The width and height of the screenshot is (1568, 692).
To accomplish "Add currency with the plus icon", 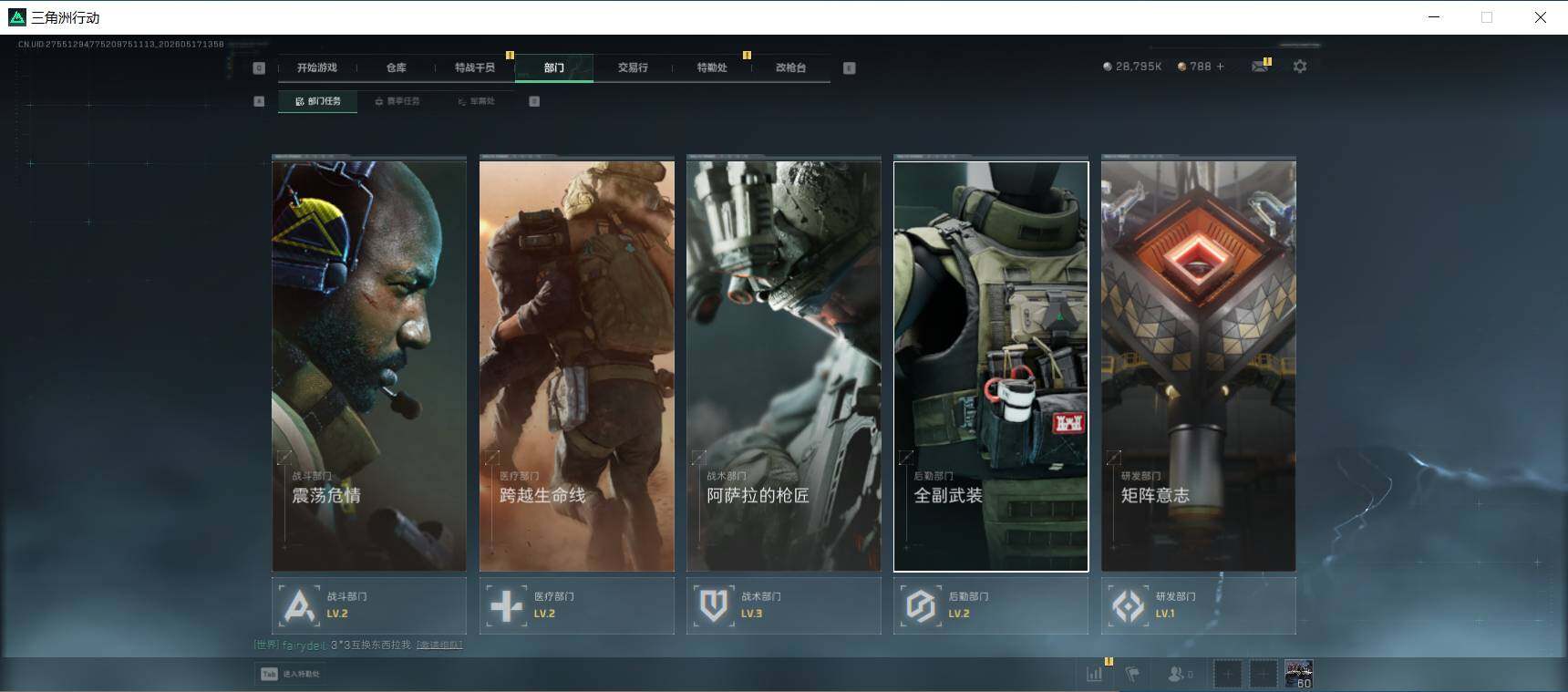I will coord(1221,67).
